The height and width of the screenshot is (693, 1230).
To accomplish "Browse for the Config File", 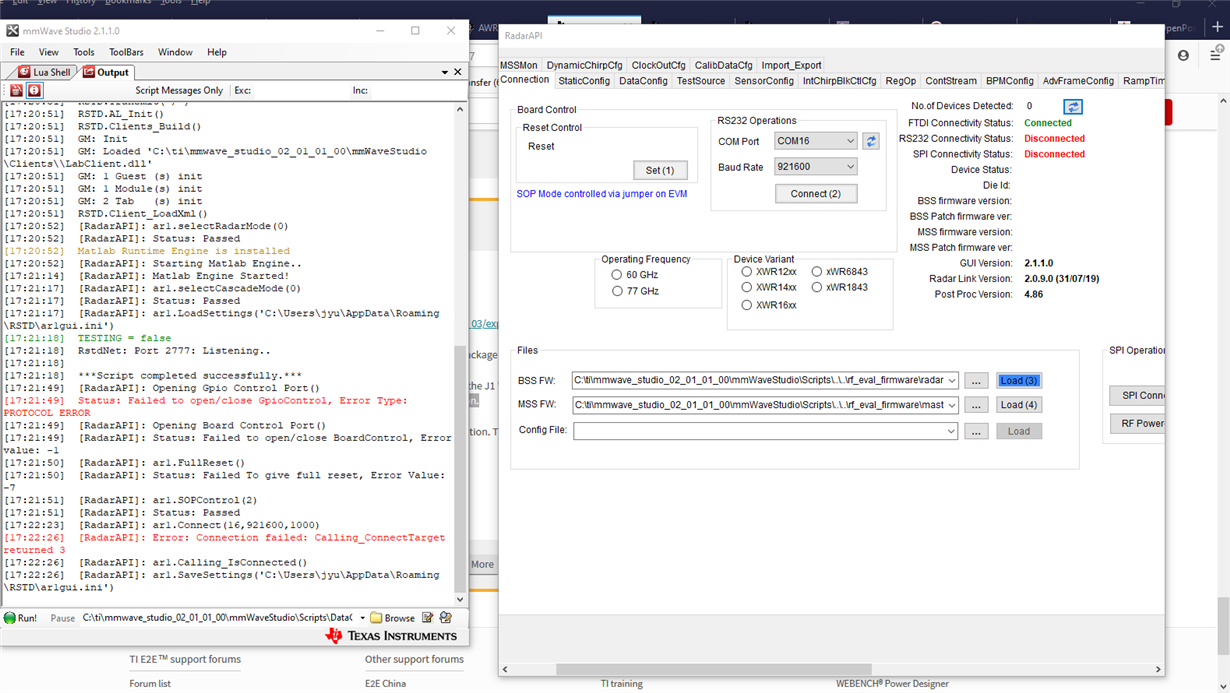I will click(977, 431).
